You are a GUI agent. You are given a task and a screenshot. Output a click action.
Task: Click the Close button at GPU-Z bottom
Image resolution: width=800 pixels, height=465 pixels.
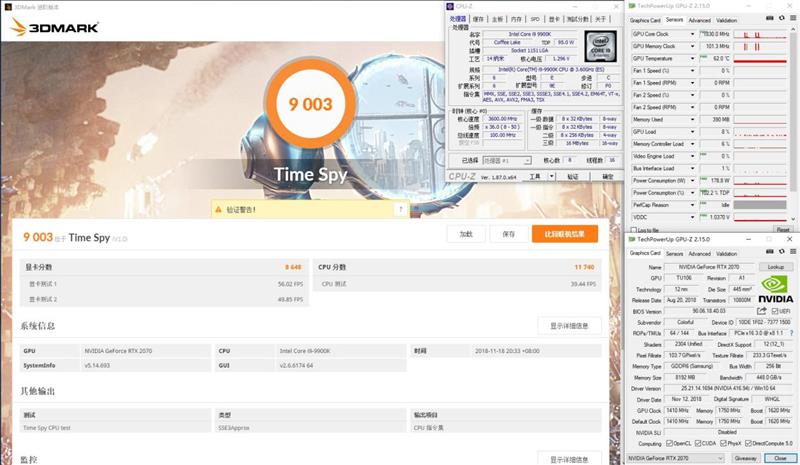[x=780, y=458]
